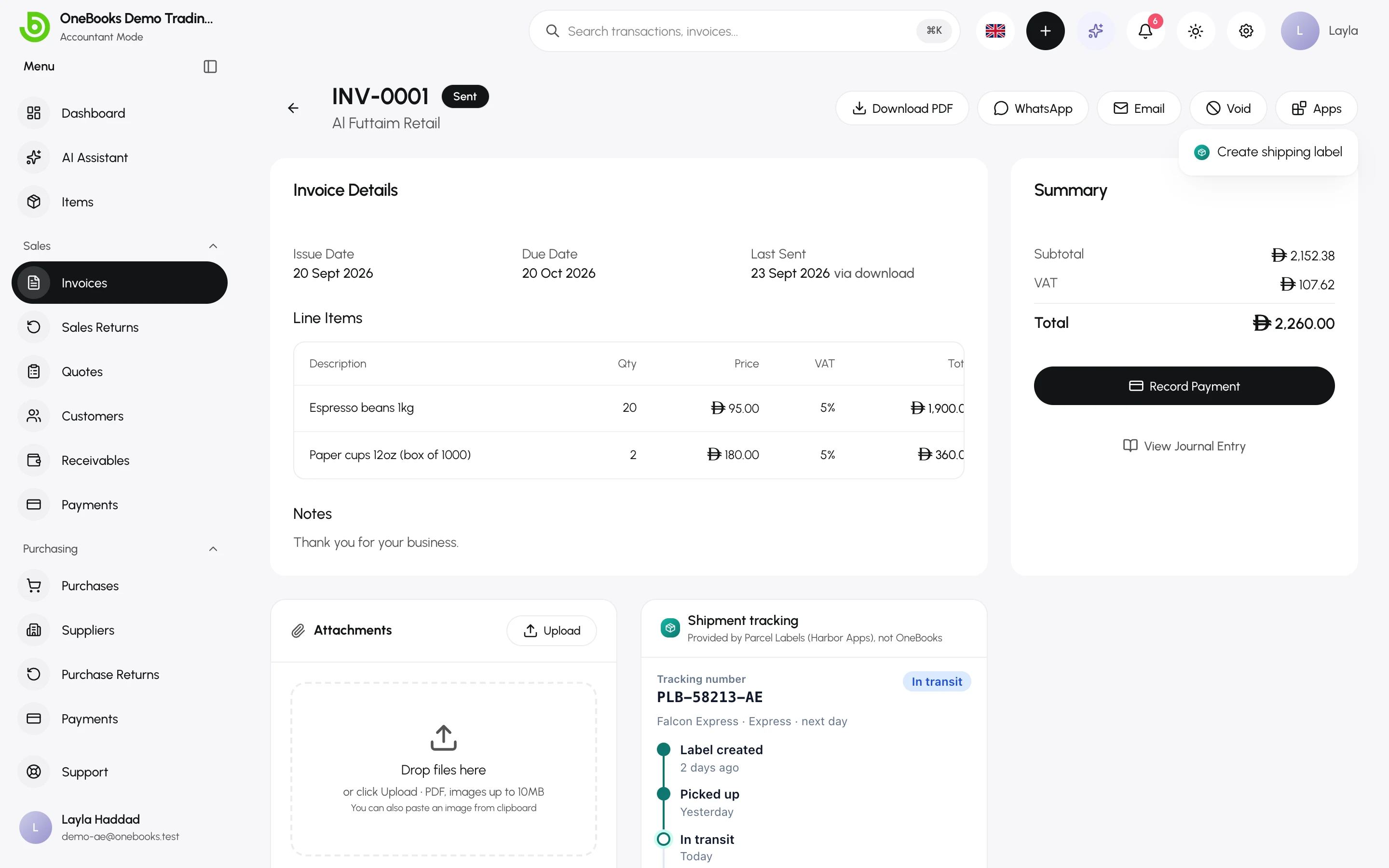Click the black plus quick-create button
1389x868 pixels.
click(1045, 31)
